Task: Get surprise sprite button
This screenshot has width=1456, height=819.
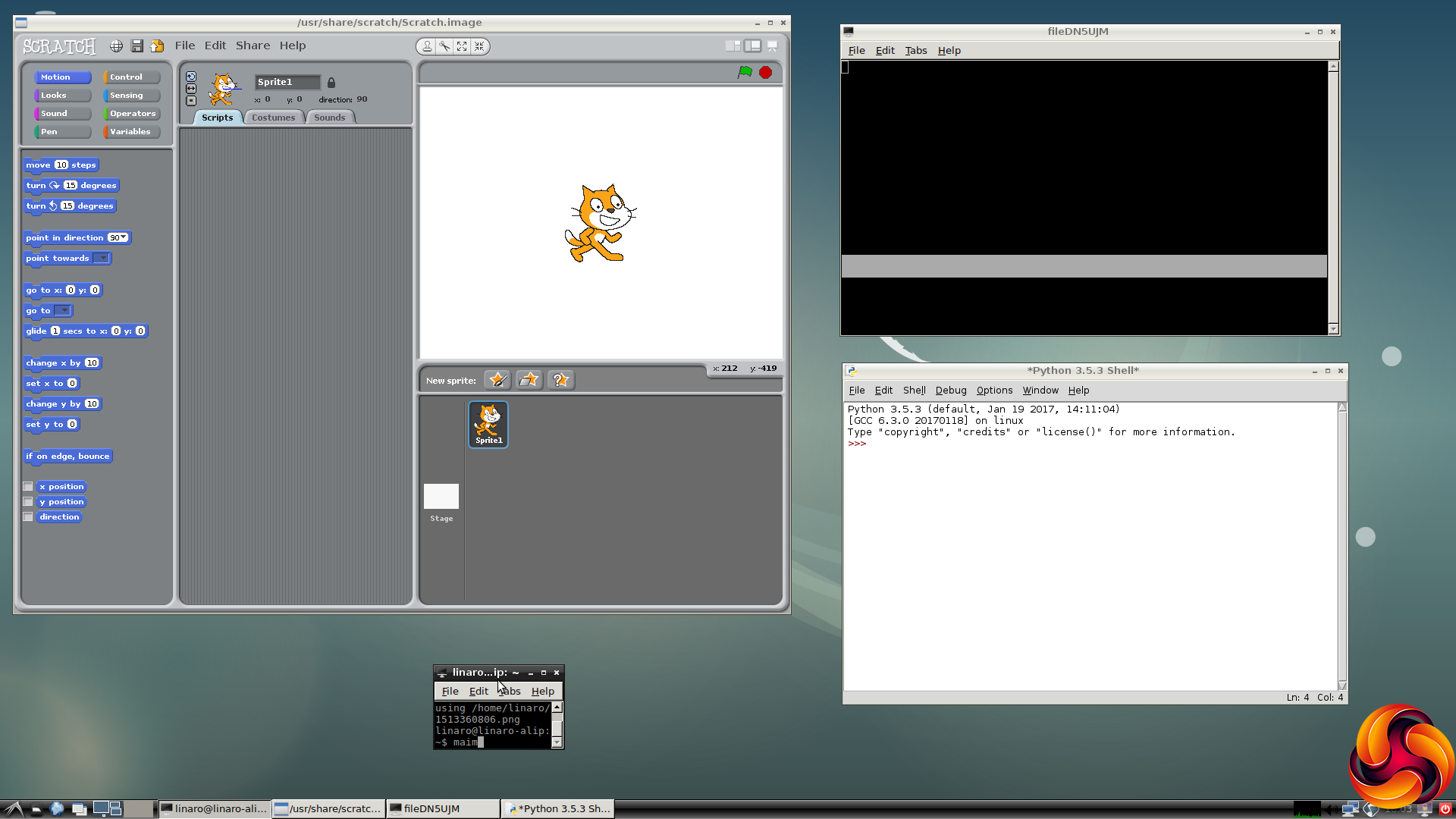Action: pyautogui.click(x=560, y=380)
